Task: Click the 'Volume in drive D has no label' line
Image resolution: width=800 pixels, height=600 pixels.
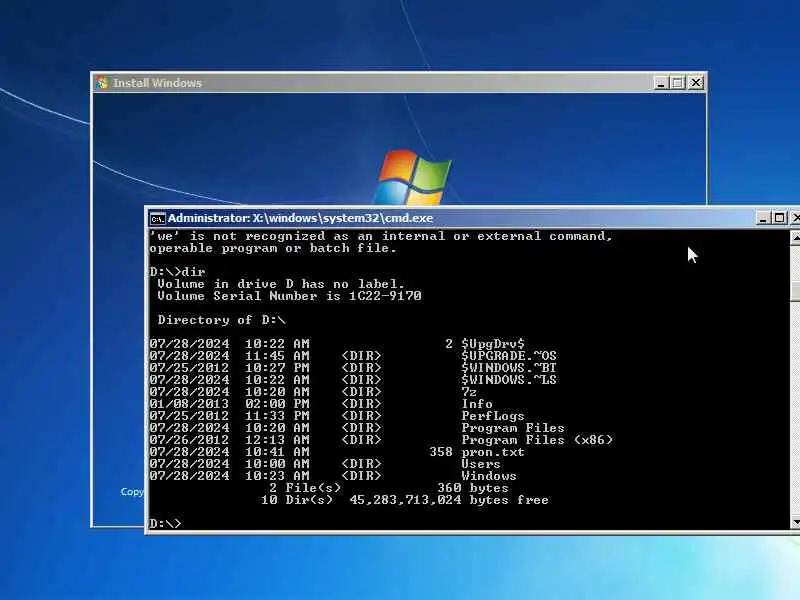Action: pos(281,284)
